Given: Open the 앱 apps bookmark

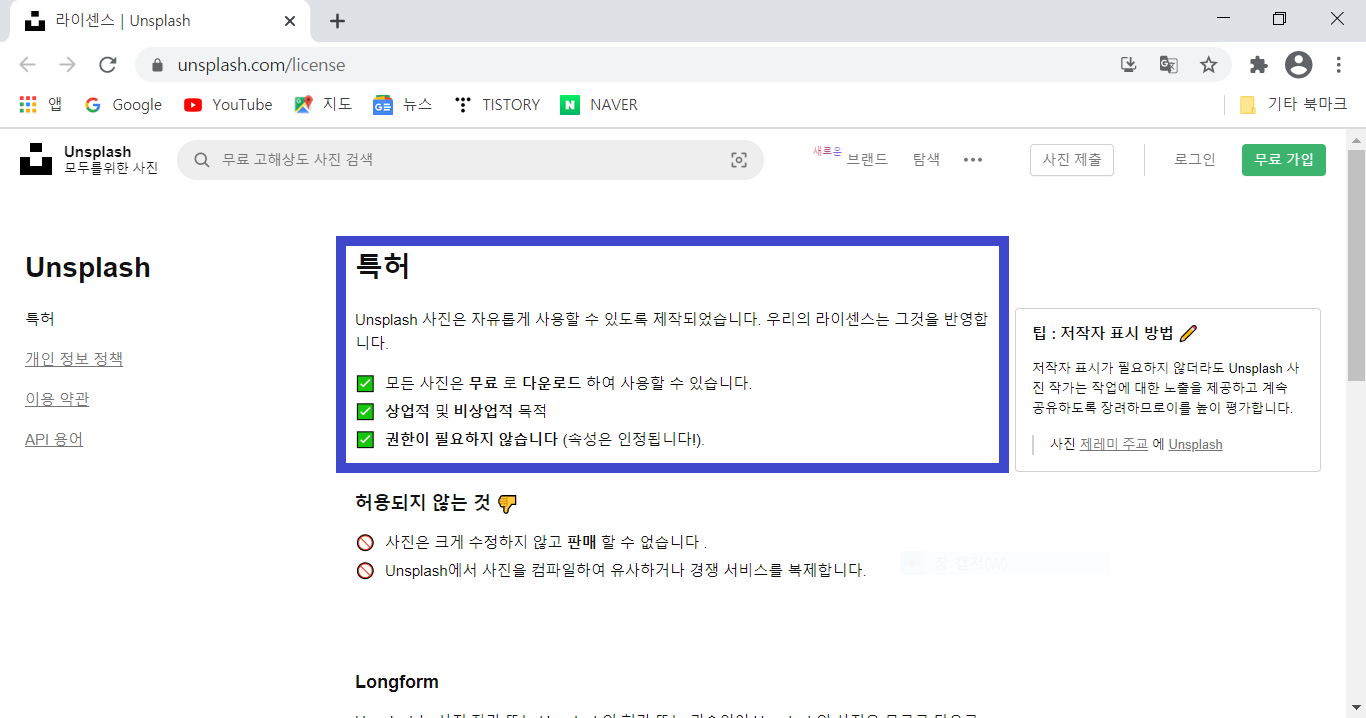Looking at the screenshot, I should pyautogui.click(x=40, y=104).
